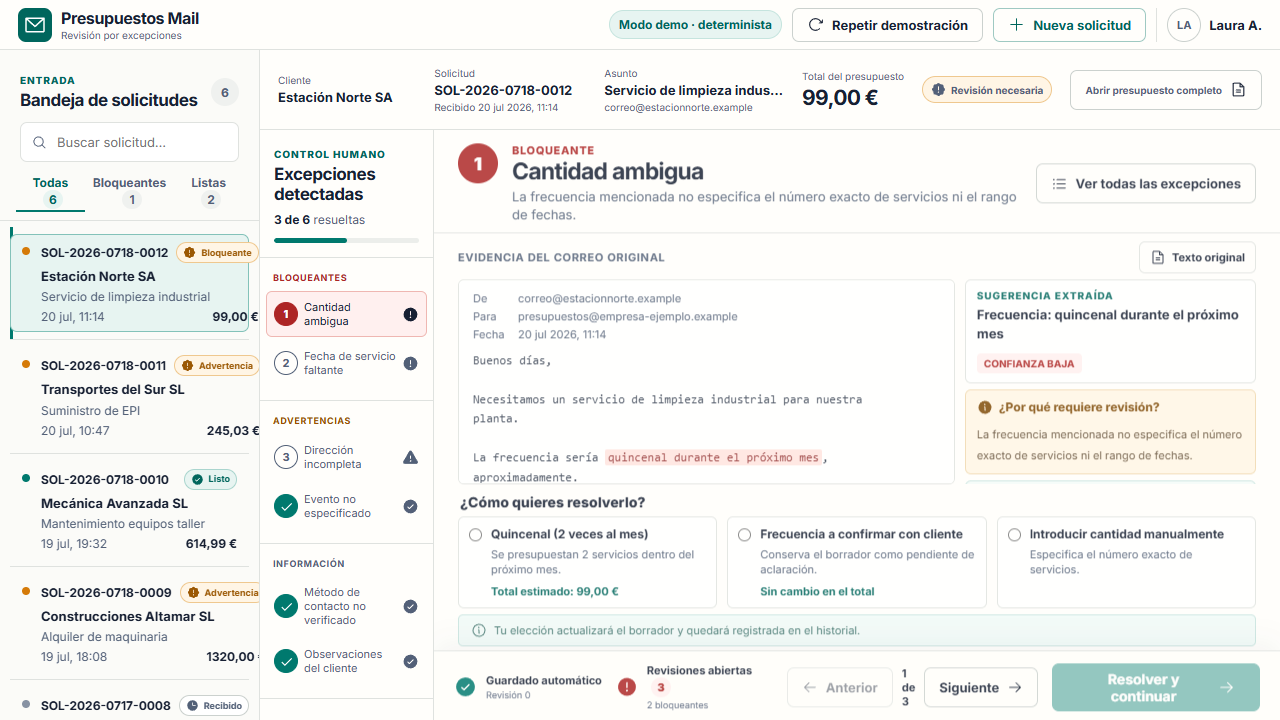Image resolution: width=1280 pixels, height=720 pixels.
Task: Click the resolved check badge for Observaciones del cliente
Action: [x=410, y=661]
